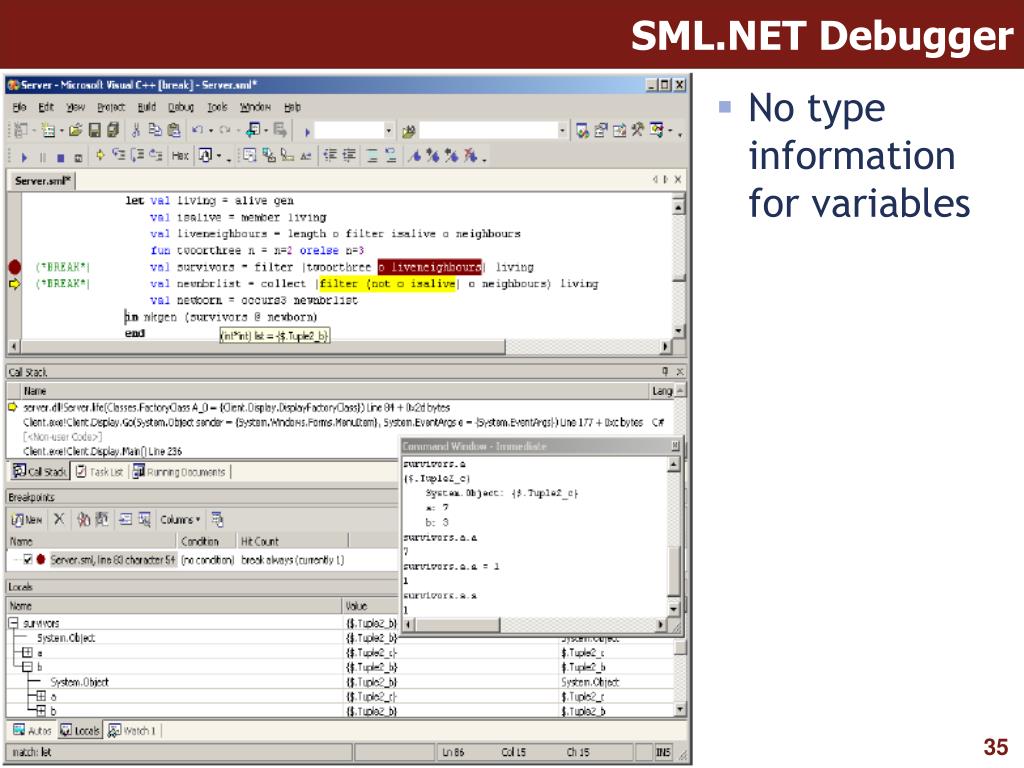Click the Solution Explorer toolbar icon

click(x=582, y=131)
